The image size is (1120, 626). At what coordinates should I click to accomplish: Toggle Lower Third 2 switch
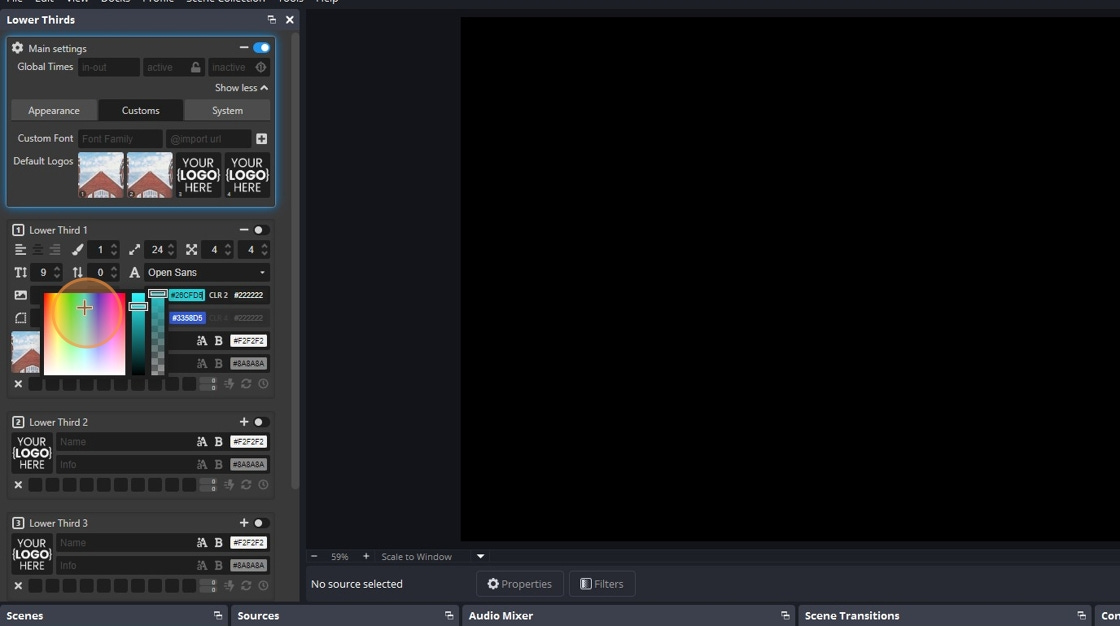[x=261, y=422]
